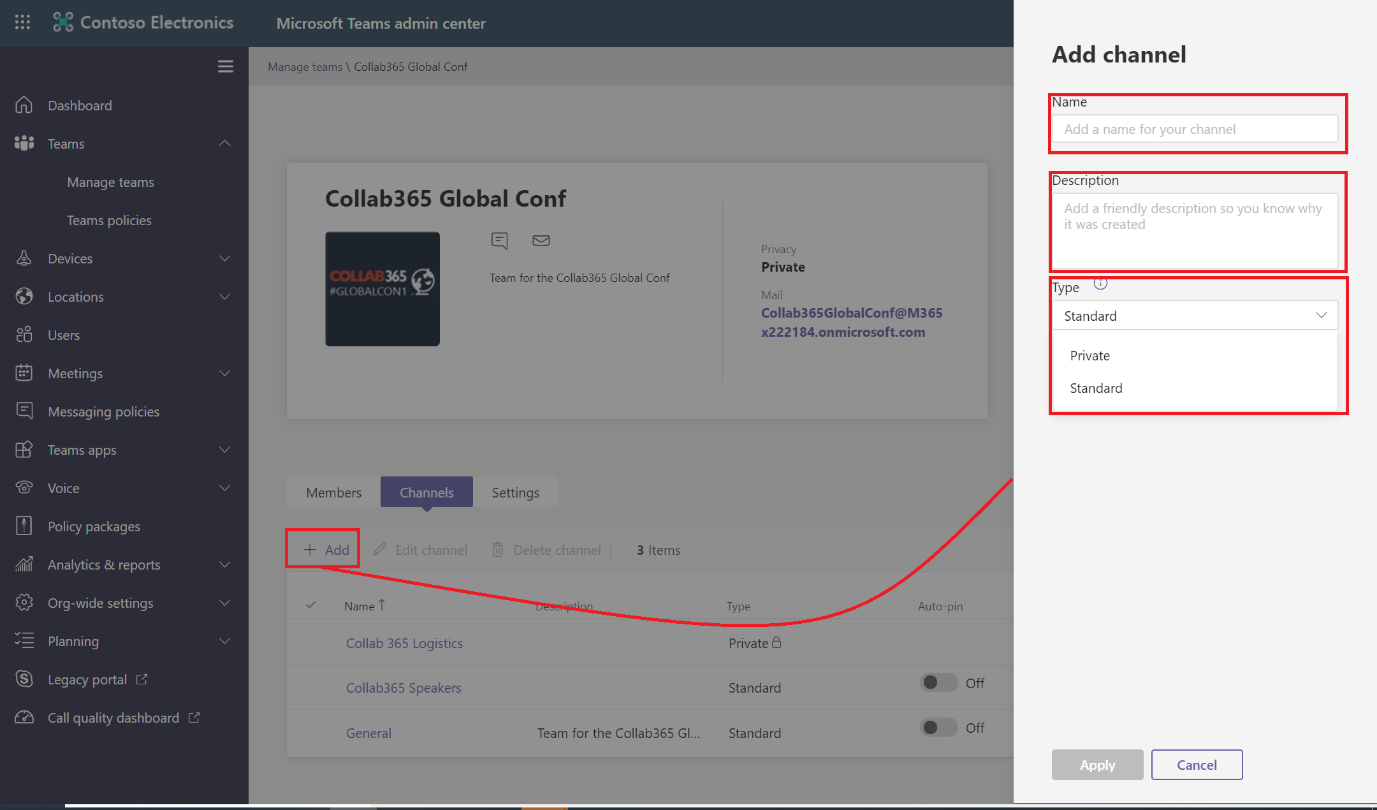Expand the Org-wide settings chevron
The image size is (1377, 810).
pos(225,603)
